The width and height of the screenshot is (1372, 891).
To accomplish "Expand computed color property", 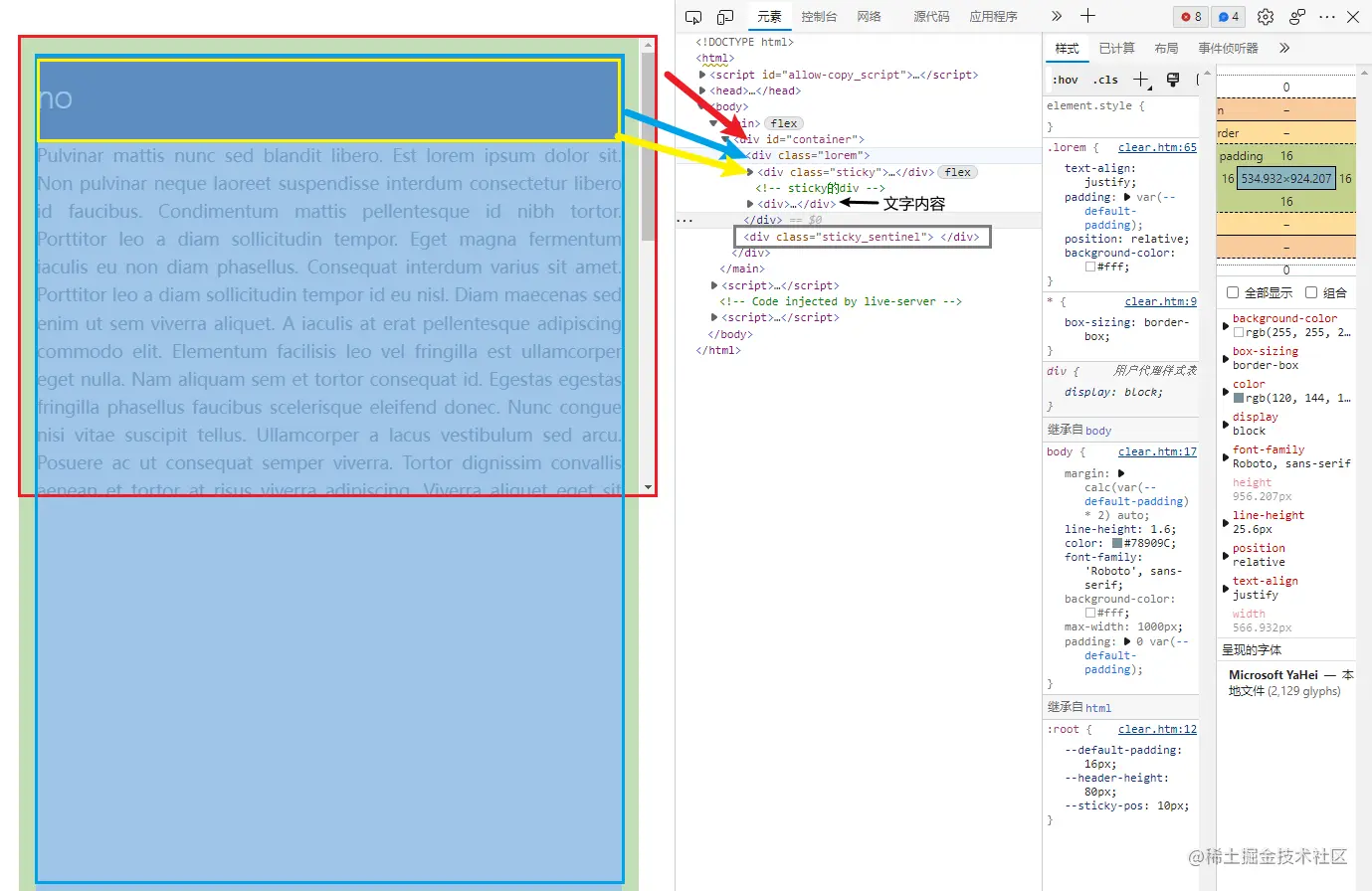I will tap(1225, 391).
